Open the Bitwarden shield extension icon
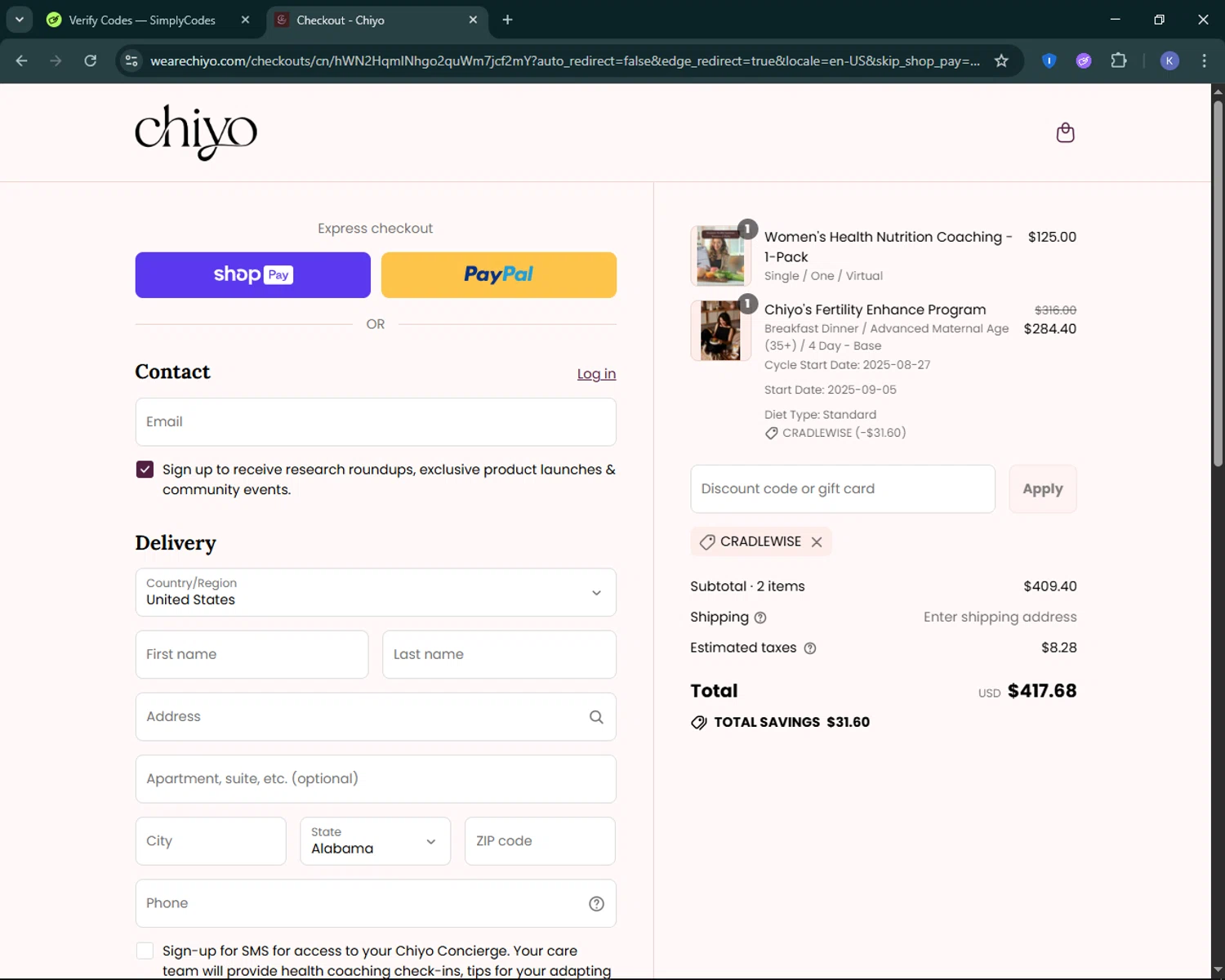This screenshot has height=980, width=1225. 1049,60
